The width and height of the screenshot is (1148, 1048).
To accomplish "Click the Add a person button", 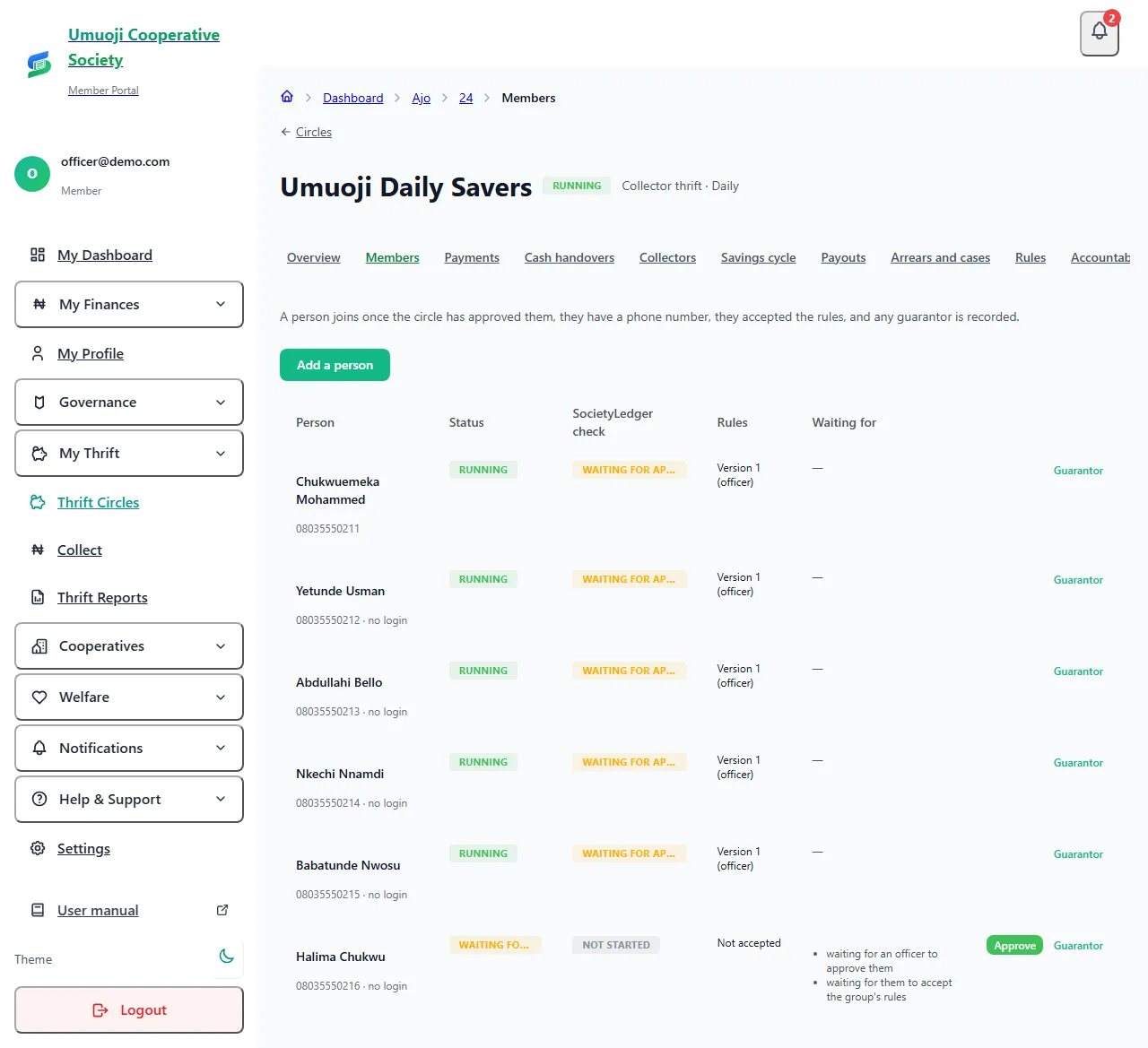I will coord(335,365).
